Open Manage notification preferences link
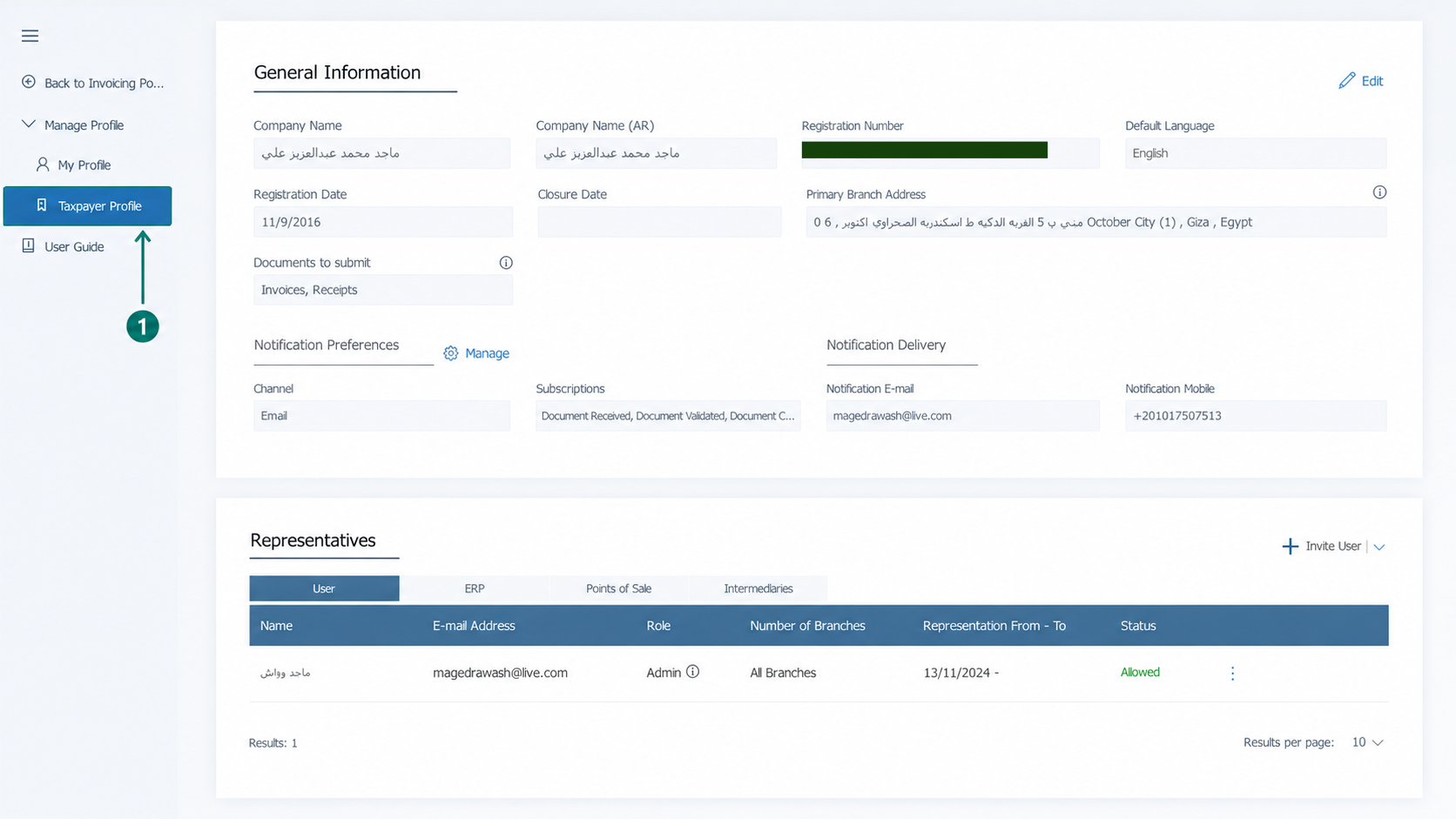 coord(487,353)
